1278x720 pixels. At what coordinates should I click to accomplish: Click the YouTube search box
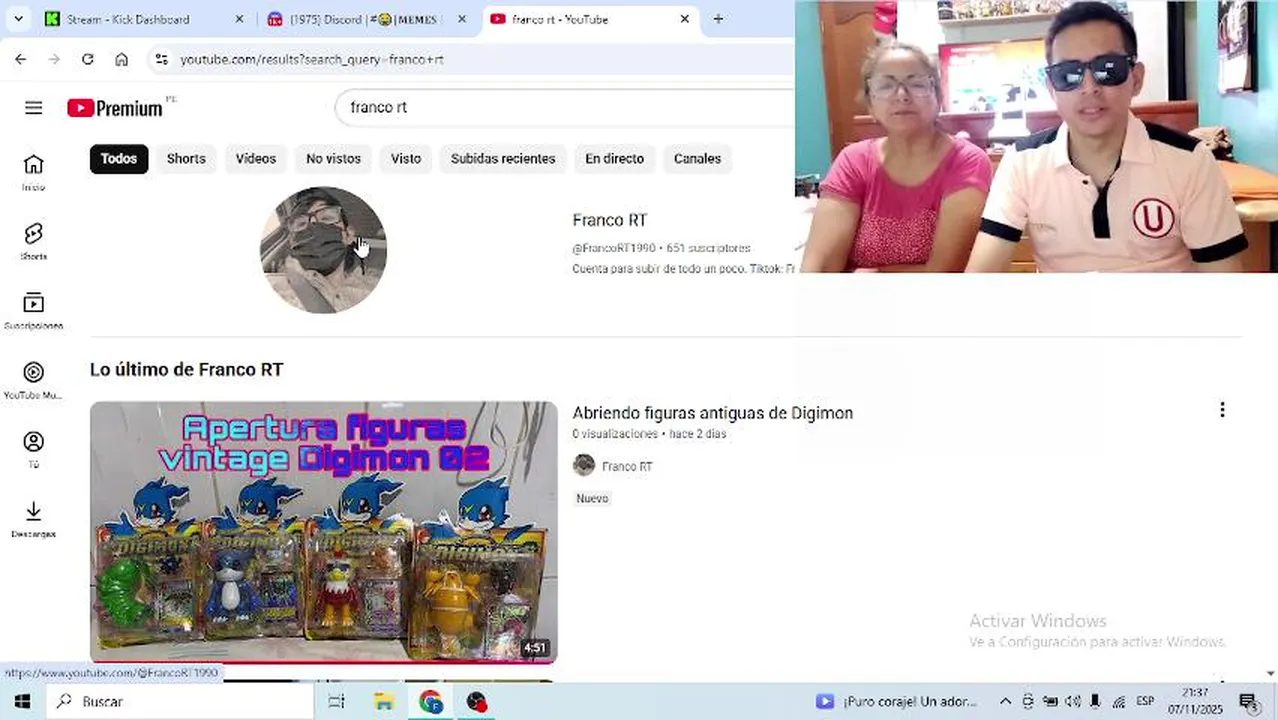pyautogui.click(x=565, y=107)
